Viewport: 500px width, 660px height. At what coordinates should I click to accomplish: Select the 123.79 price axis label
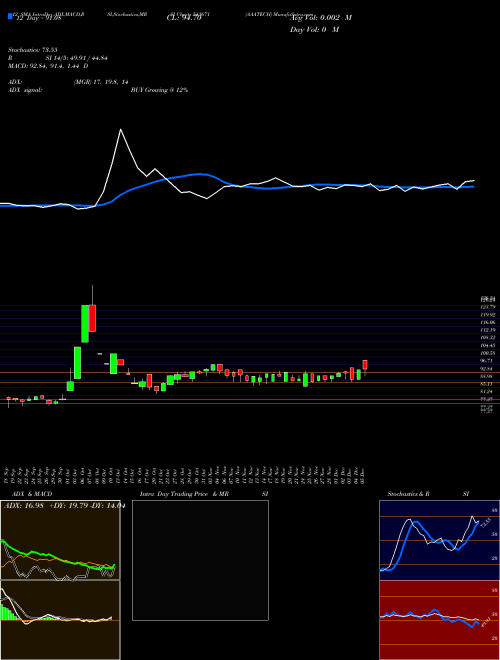(x=487, y=307)
